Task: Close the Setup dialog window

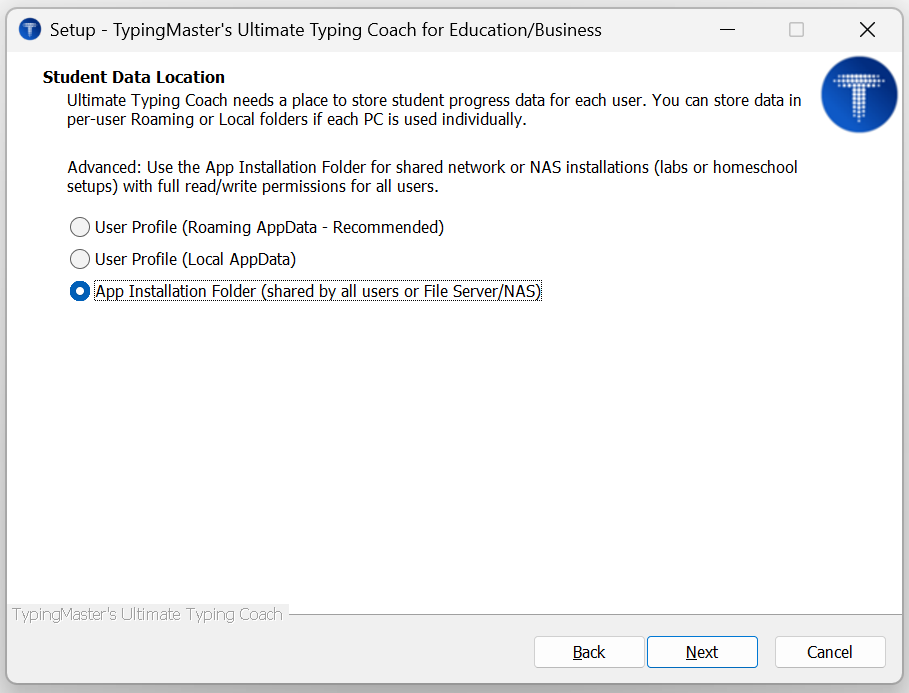Action: point(867,30)
